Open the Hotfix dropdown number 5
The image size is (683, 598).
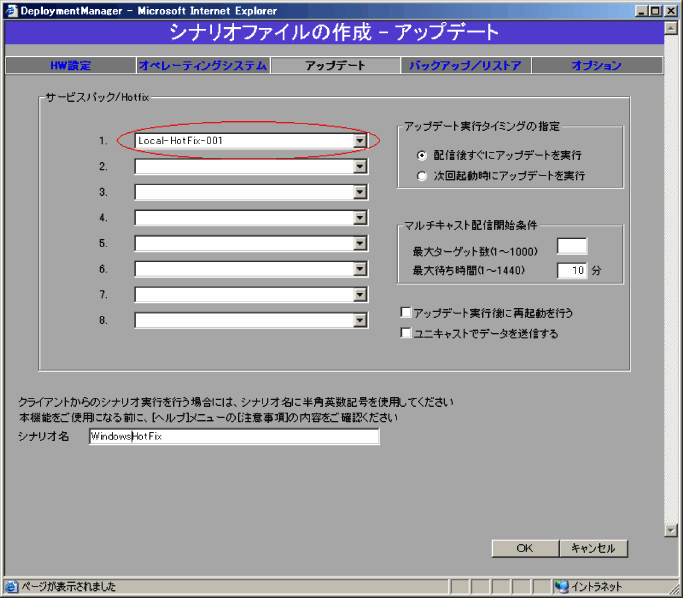coord(360,243)
